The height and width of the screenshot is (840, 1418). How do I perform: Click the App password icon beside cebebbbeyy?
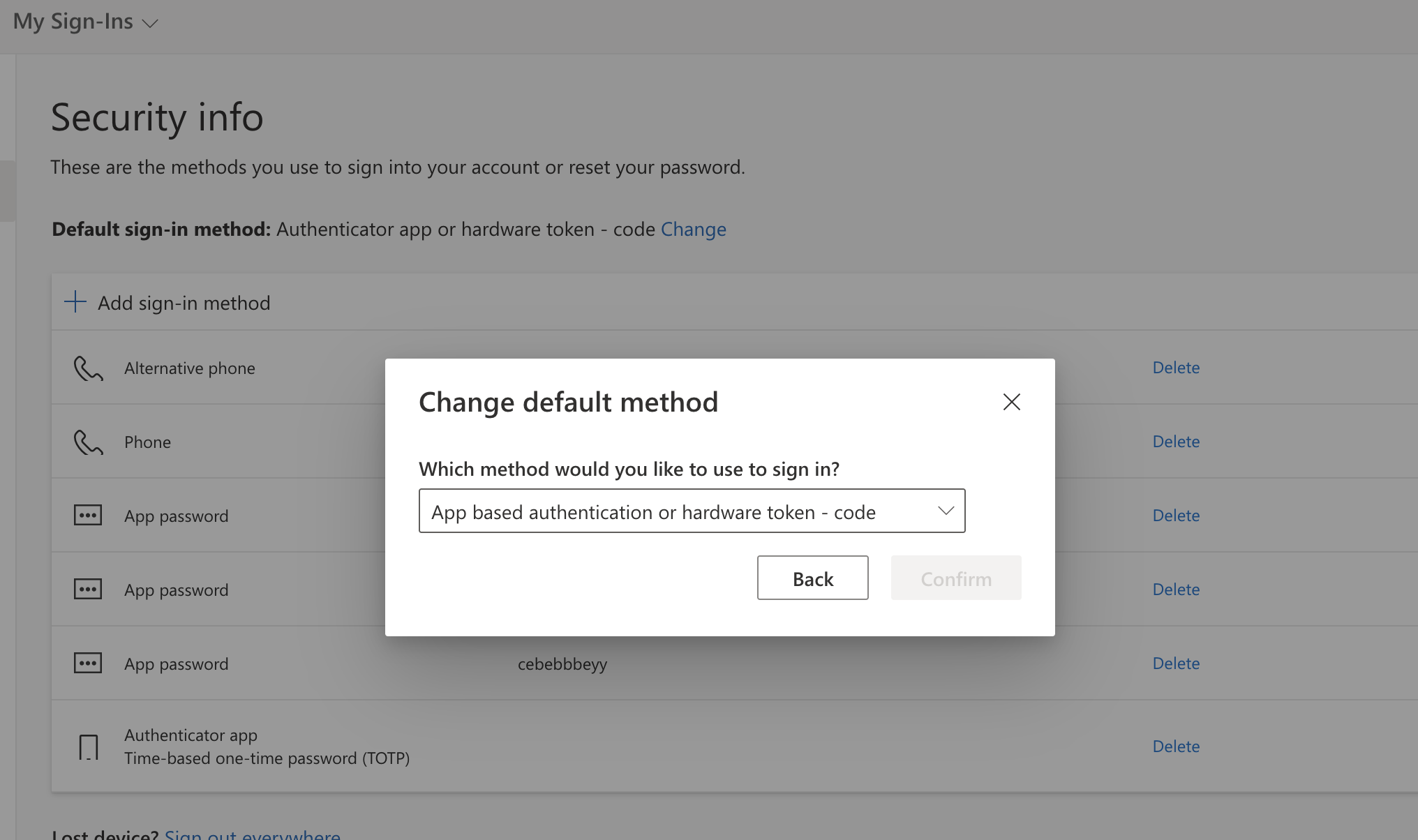pos(88,663)
